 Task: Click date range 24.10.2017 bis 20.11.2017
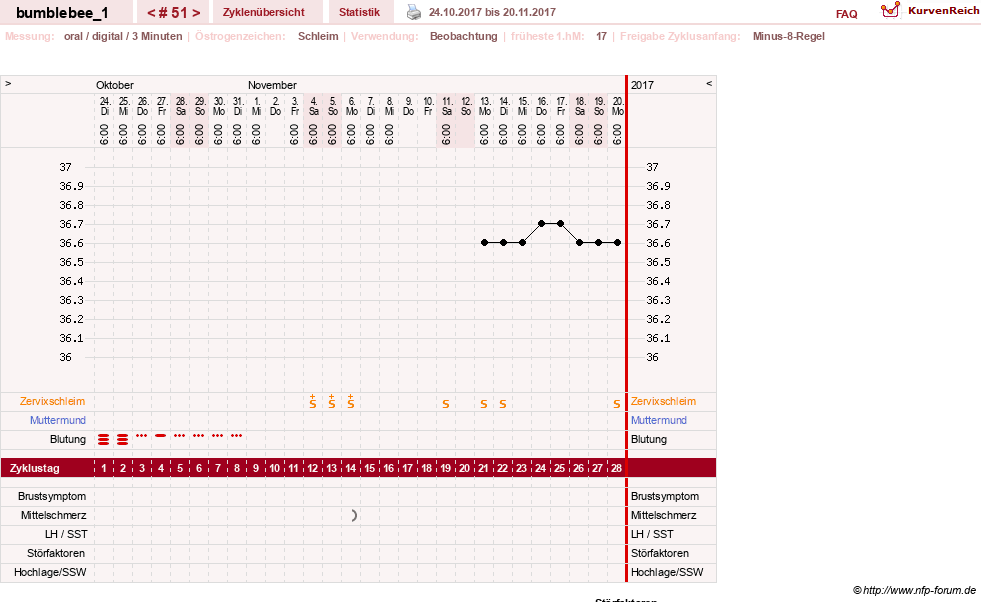(492, 12)
